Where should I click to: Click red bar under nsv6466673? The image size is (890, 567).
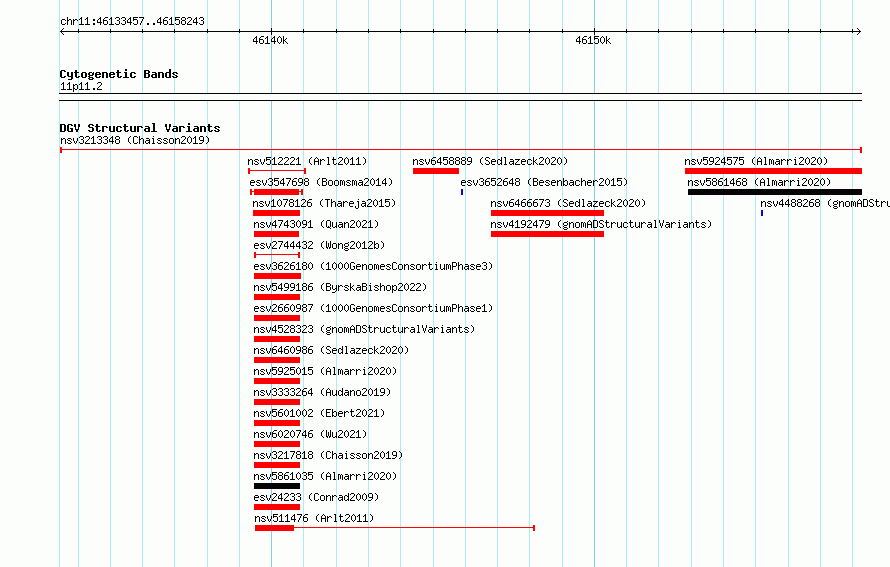547,213
